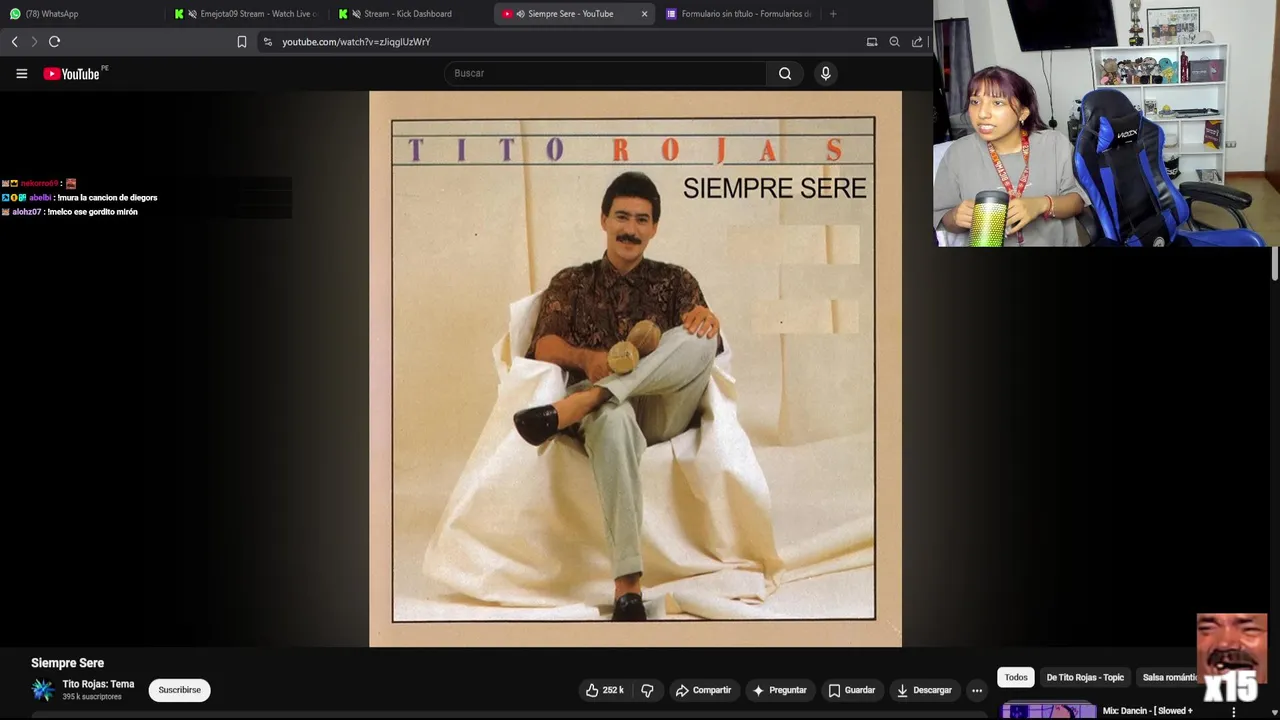Click the Descargar download button
The image size is (1280, 720).
(x=924, y=690)
